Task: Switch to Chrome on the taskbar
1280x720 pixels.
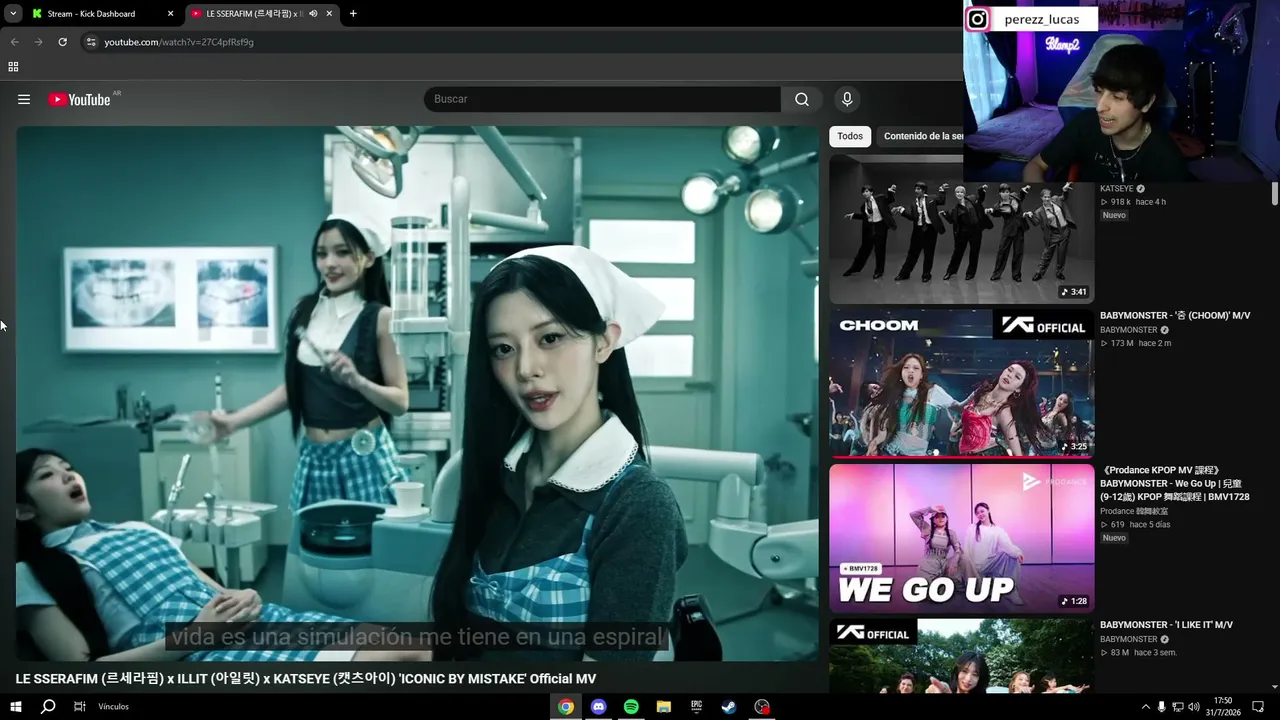Action: pos(566,707)
